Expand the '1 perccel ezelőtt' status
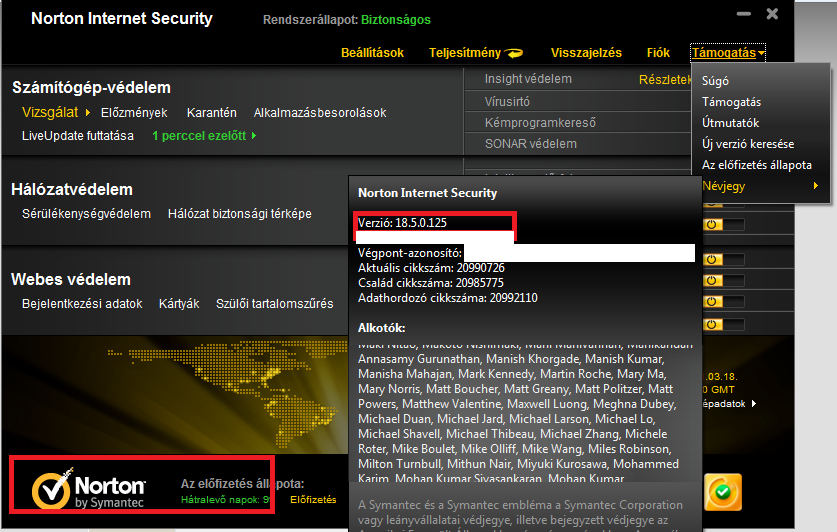The image size is (837, 532). 204,136
